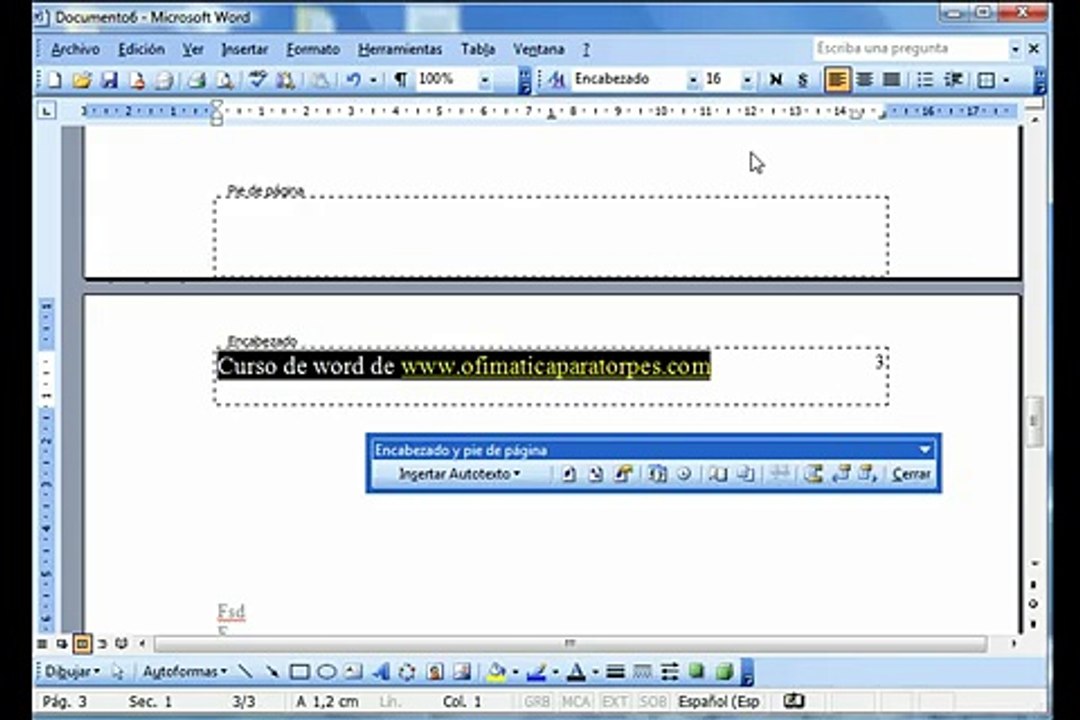Open the Ver menu
The width and height of the screenshot is (1080, 720).
(x=193, y=49)
